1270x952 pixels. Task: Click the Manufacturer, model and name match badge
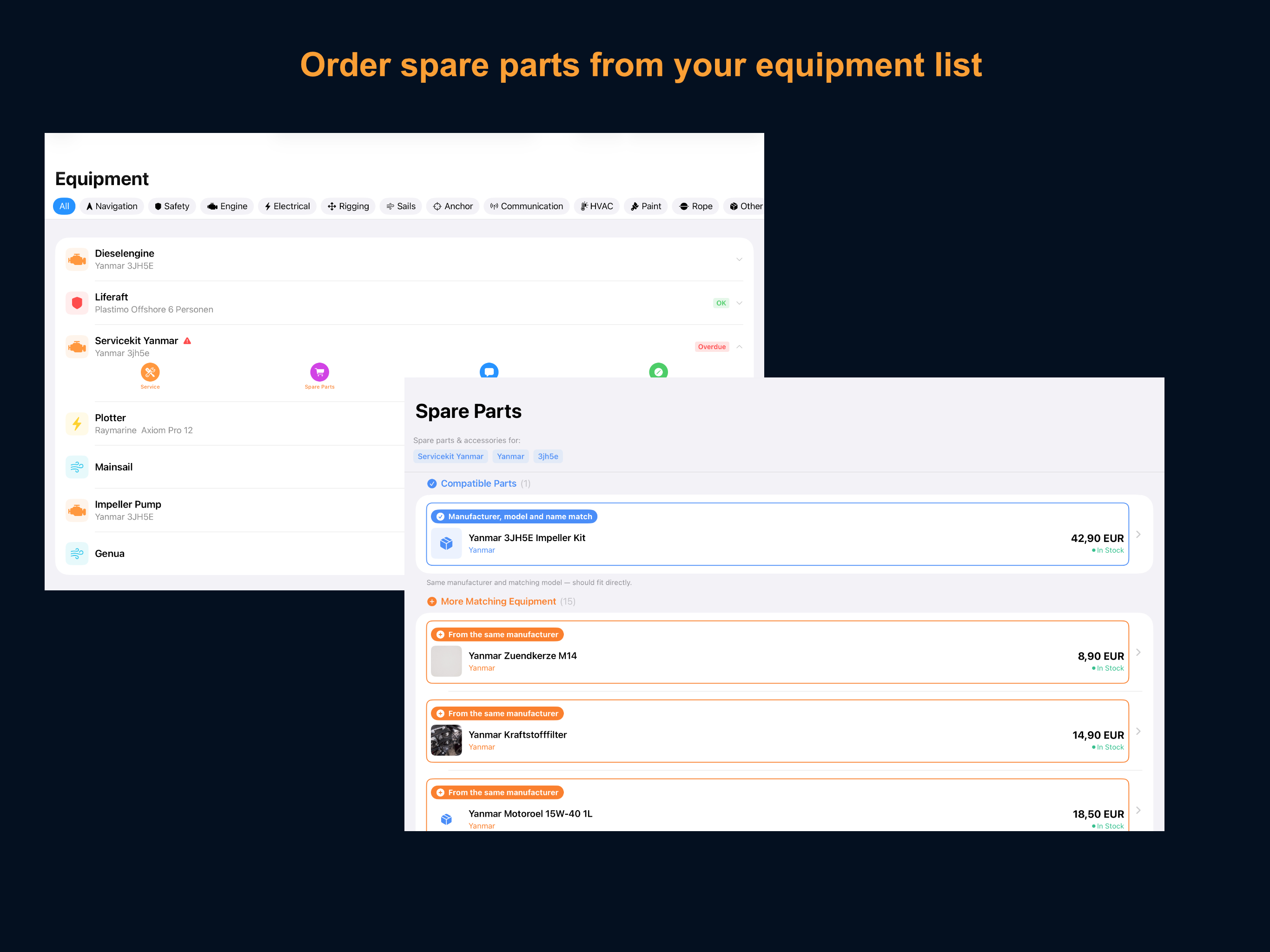(x=515, y=517)
